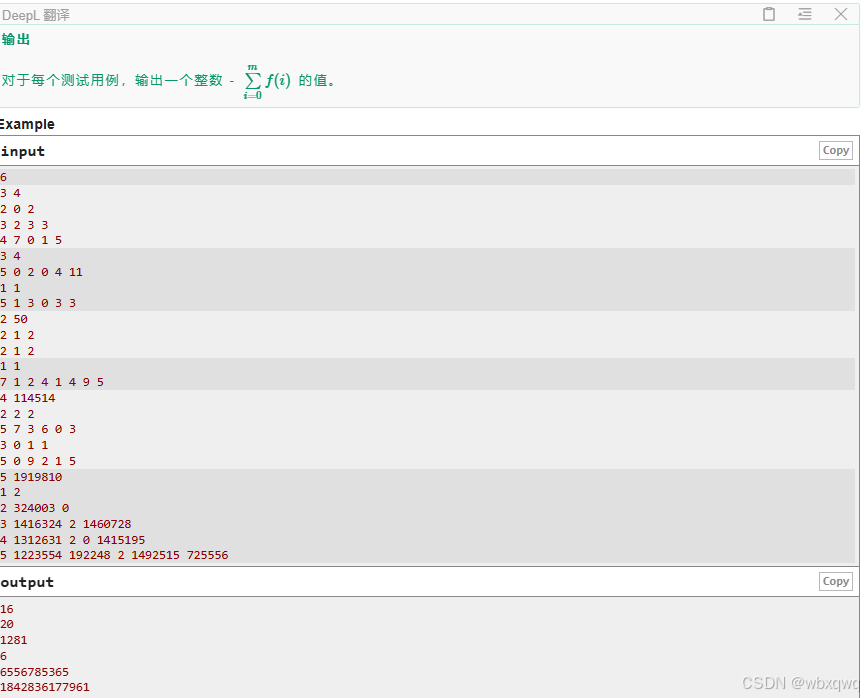This screenshot has height=698, width=864.
Task: Select the green 输出 heading icon text
Action: (16, 40)
